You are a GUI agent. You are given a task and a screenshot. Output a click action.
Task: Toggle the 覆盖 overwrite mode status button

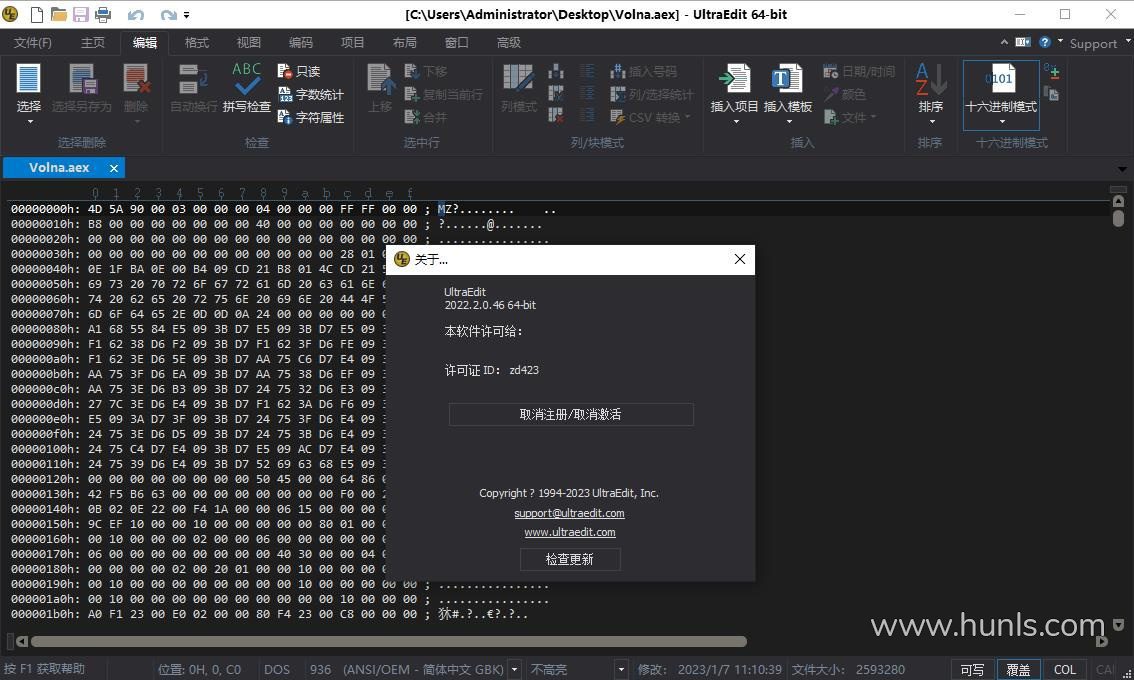[1018, 670]
